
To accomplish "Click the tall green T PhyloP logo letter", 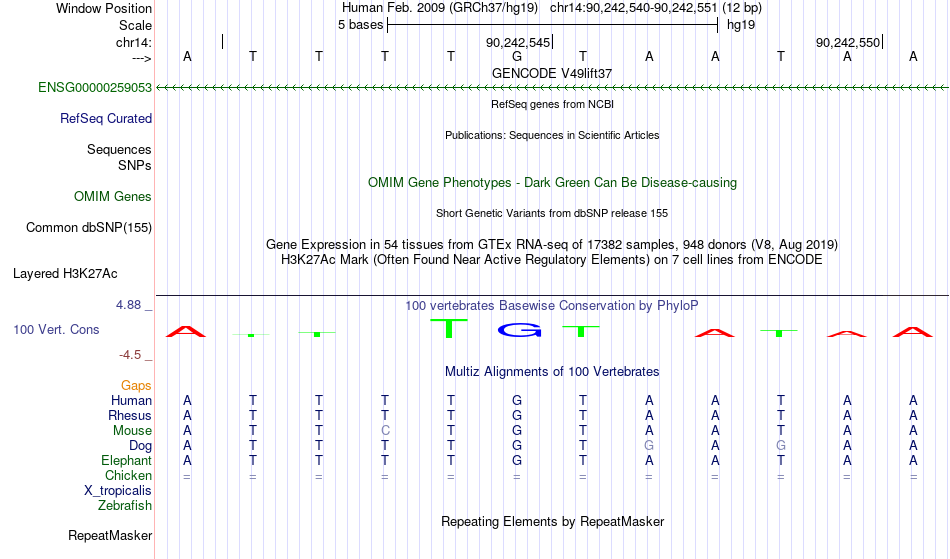I will point(449,328).
